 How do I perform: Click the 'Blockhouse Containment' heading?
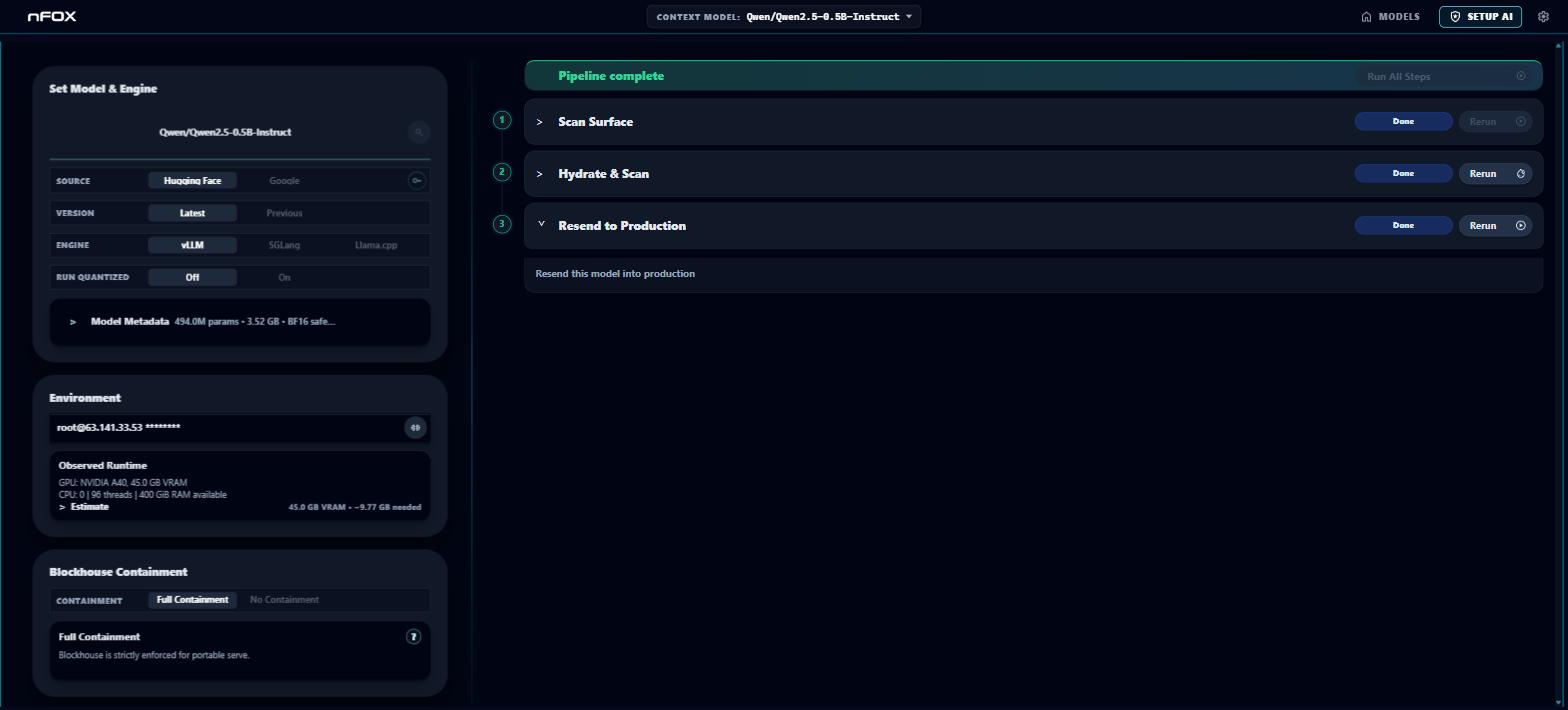(118, 572)
